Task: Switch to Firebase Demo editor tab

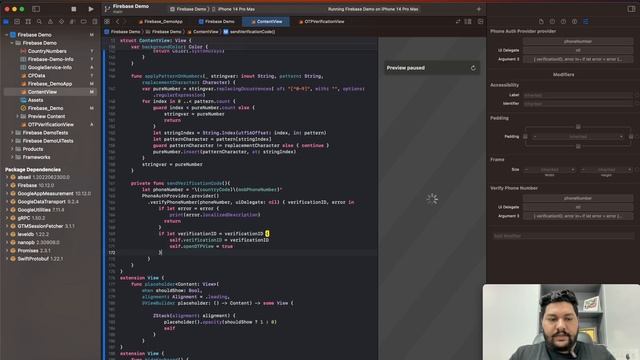Action: (216, 22)
